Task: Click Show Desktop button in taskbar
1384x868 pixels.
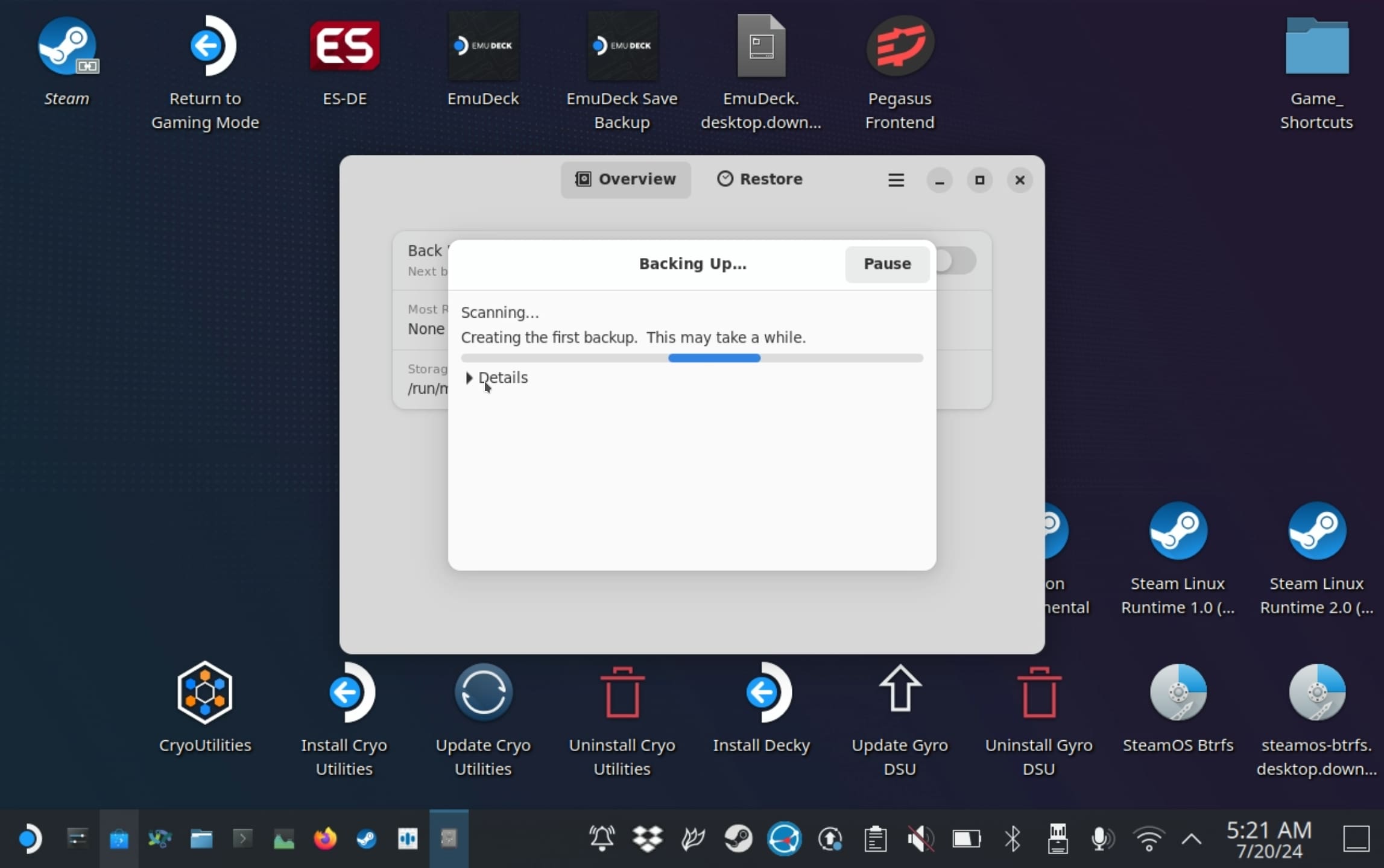Action: click(1356, 838)
